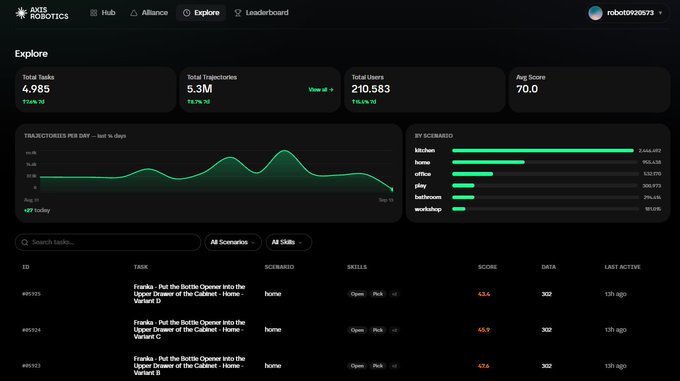Sort by the TASK column header
Viewport: 680px width, 381px height.
pos(141,267)
